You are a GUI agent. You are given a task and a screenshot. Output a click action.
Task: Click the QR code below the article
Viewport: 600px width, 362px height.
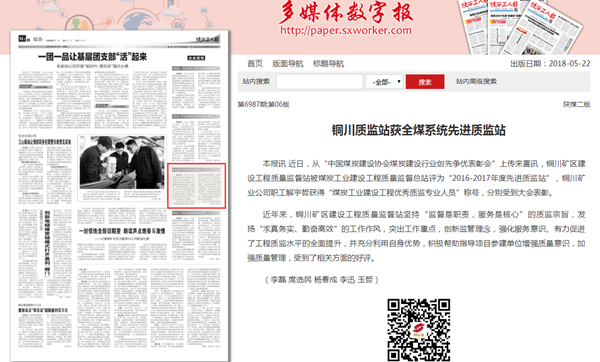(x=418, y=330)
